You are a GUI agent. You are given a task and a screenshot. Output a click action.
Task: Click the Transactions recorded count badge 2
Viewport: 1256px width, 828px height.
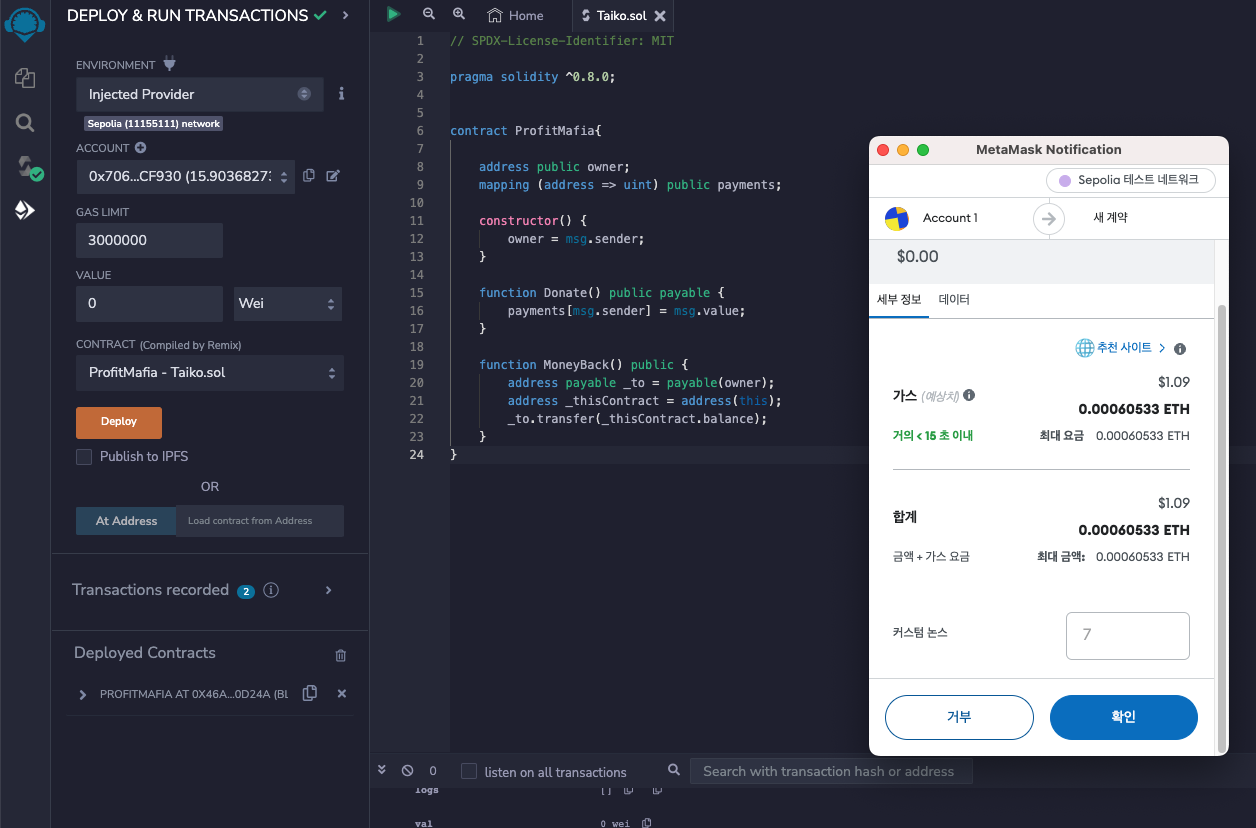pyautogui.click(x=246, y=591)
